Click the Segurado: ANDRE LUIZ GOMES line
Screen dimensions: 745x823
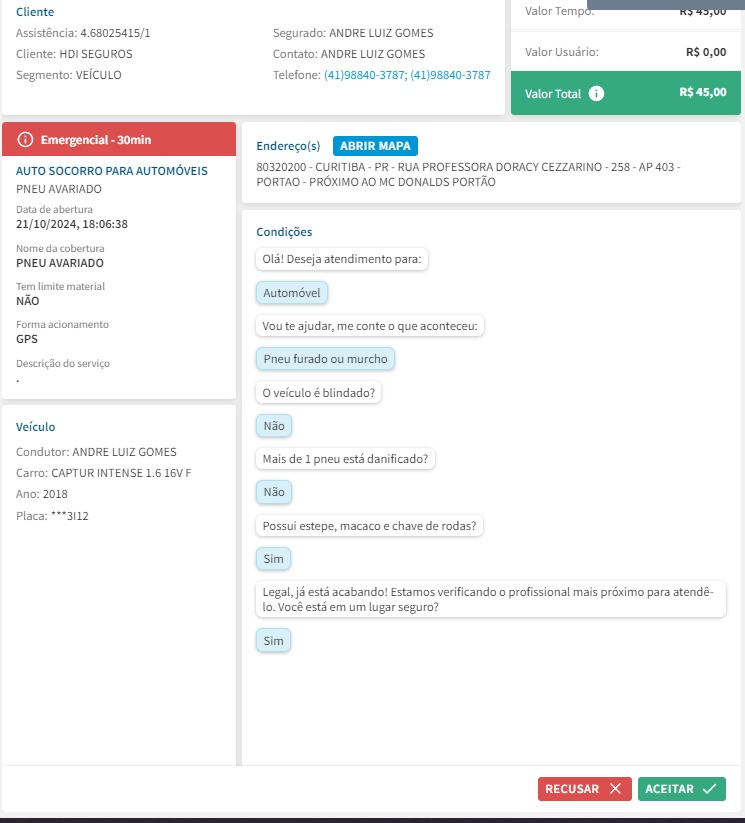(353, 33)
